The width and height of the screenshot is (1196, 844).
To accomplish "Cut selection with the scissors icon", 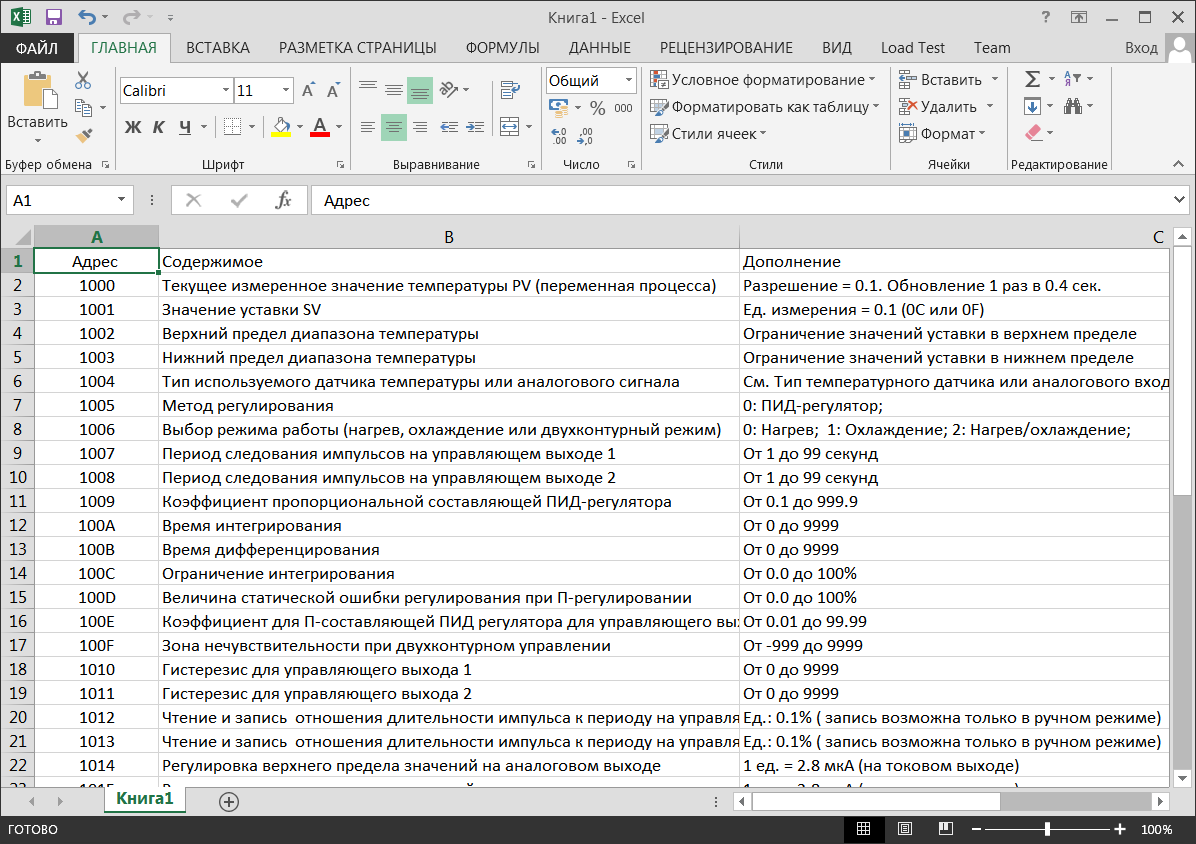I will pyautogui.click(x=82, y=80).
